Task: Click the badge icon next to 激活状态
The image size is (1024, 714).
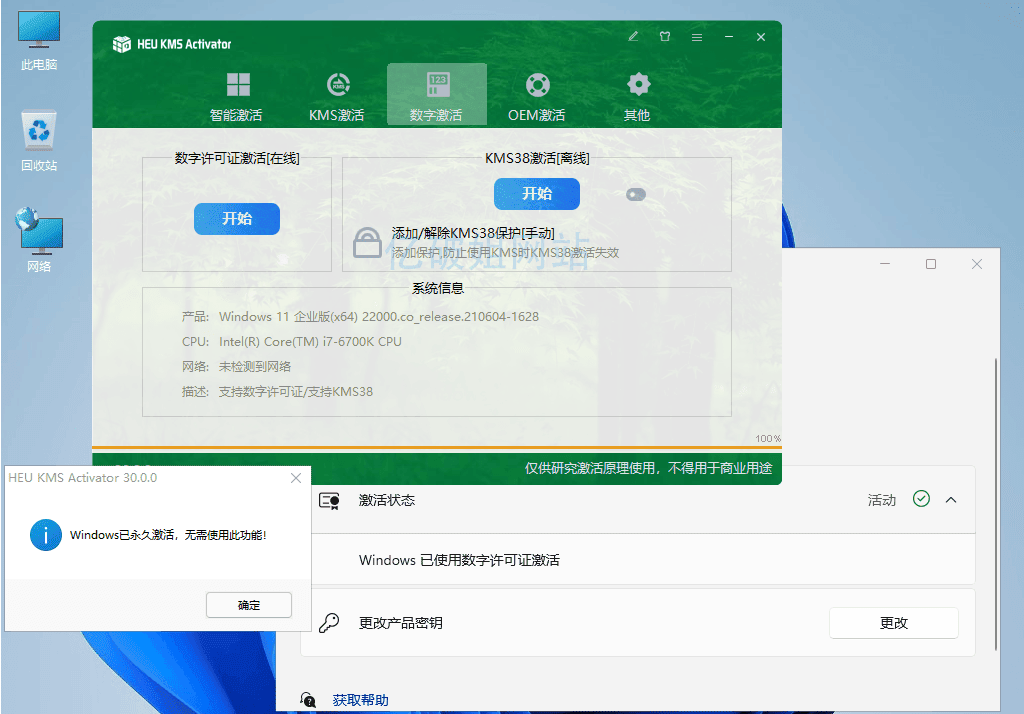Action: click(x=330, y=501)
